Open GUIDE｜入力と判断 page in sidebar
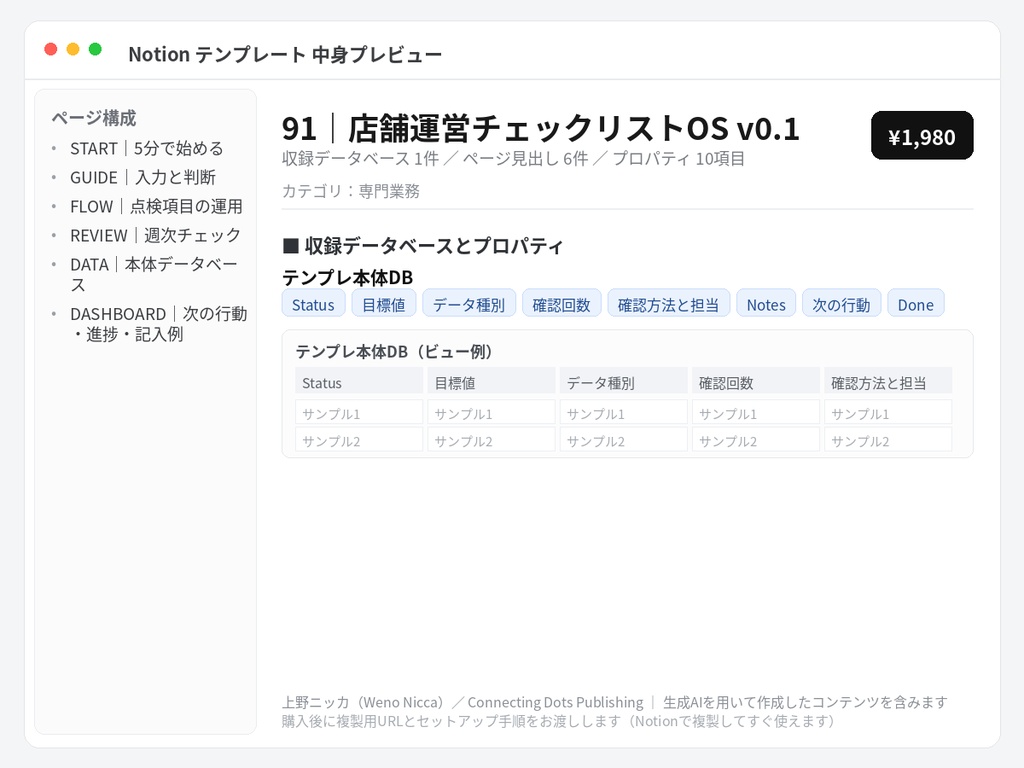This screenshot has width=1024, height=768. [x=143, y=178]
